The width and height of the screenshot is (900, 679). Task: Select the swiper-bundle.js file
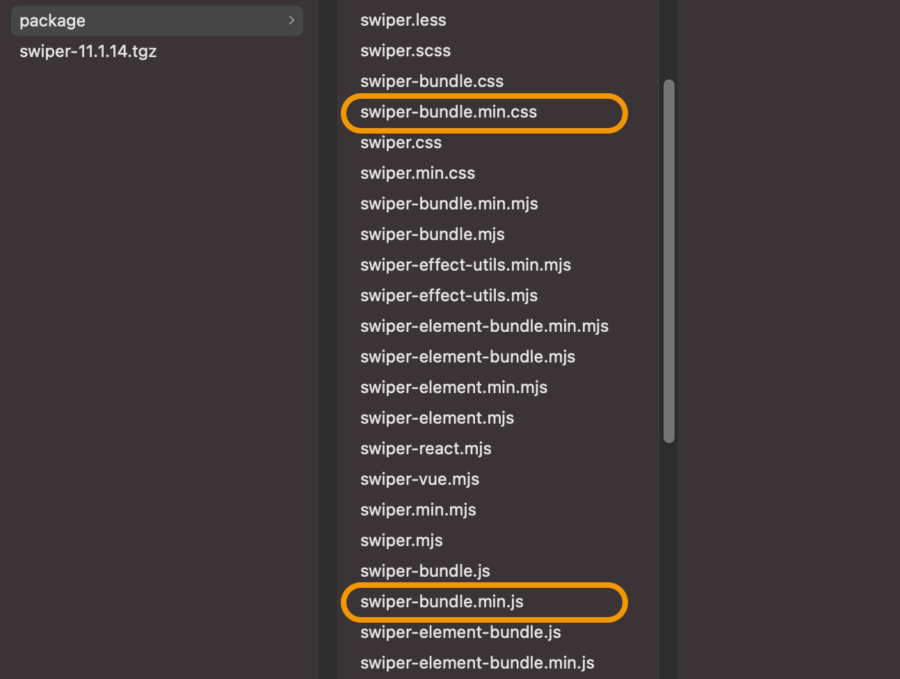click(x=425, y=571)
